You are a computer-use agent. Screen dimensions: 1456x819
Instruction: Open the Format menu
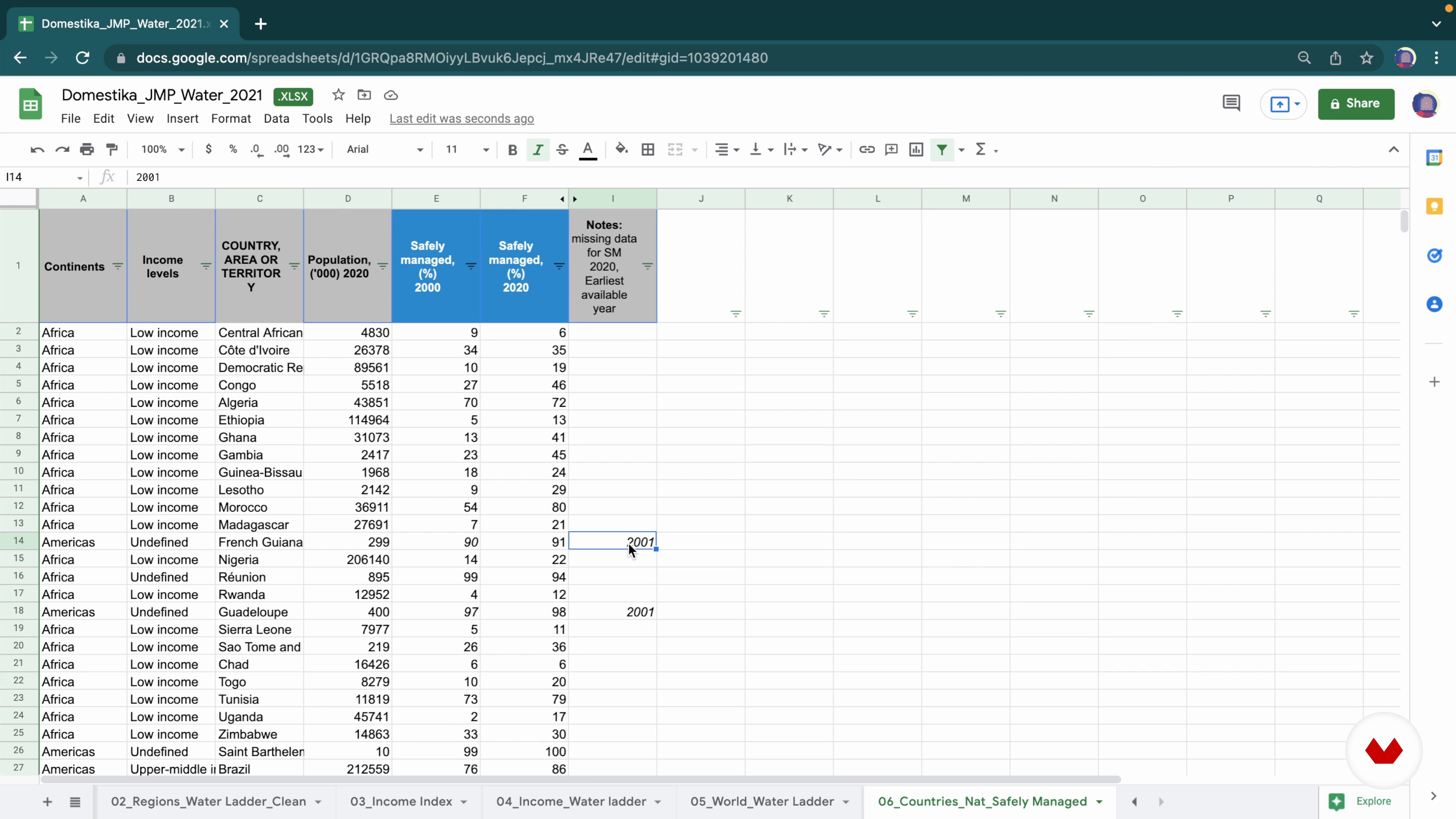tap(231, 119)
